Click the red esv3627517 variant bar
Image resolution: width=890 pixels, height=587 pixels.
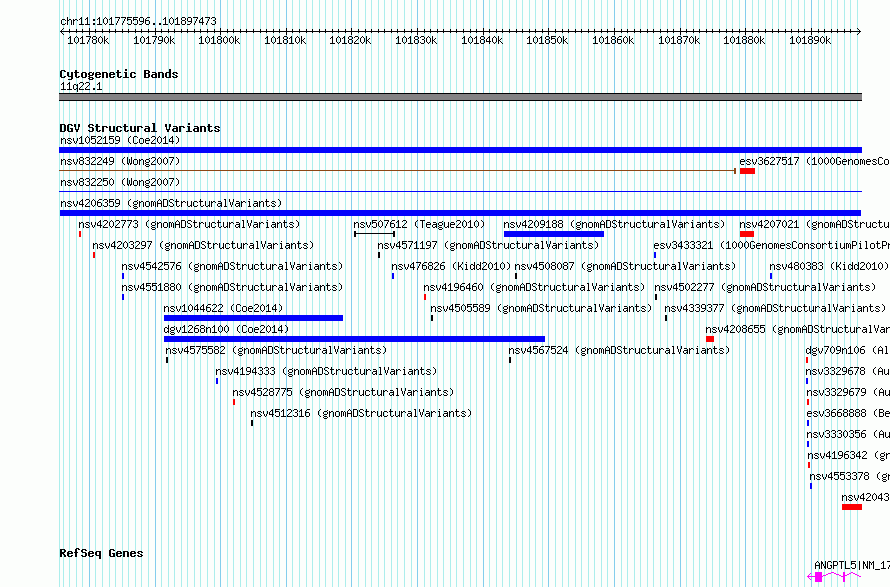click(x=747, y=171)
